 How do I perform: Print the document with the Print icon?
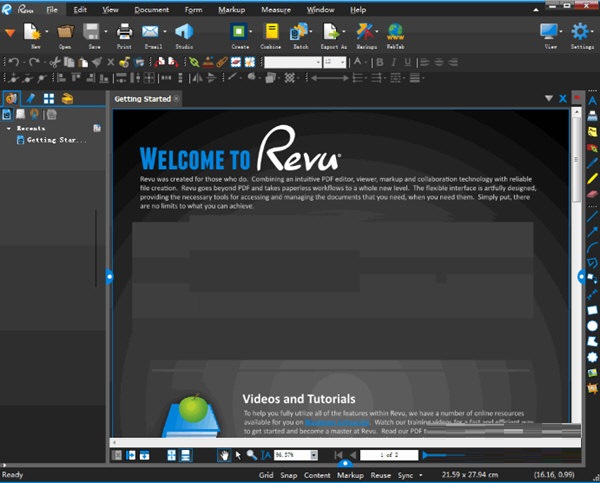pos(124,32)
